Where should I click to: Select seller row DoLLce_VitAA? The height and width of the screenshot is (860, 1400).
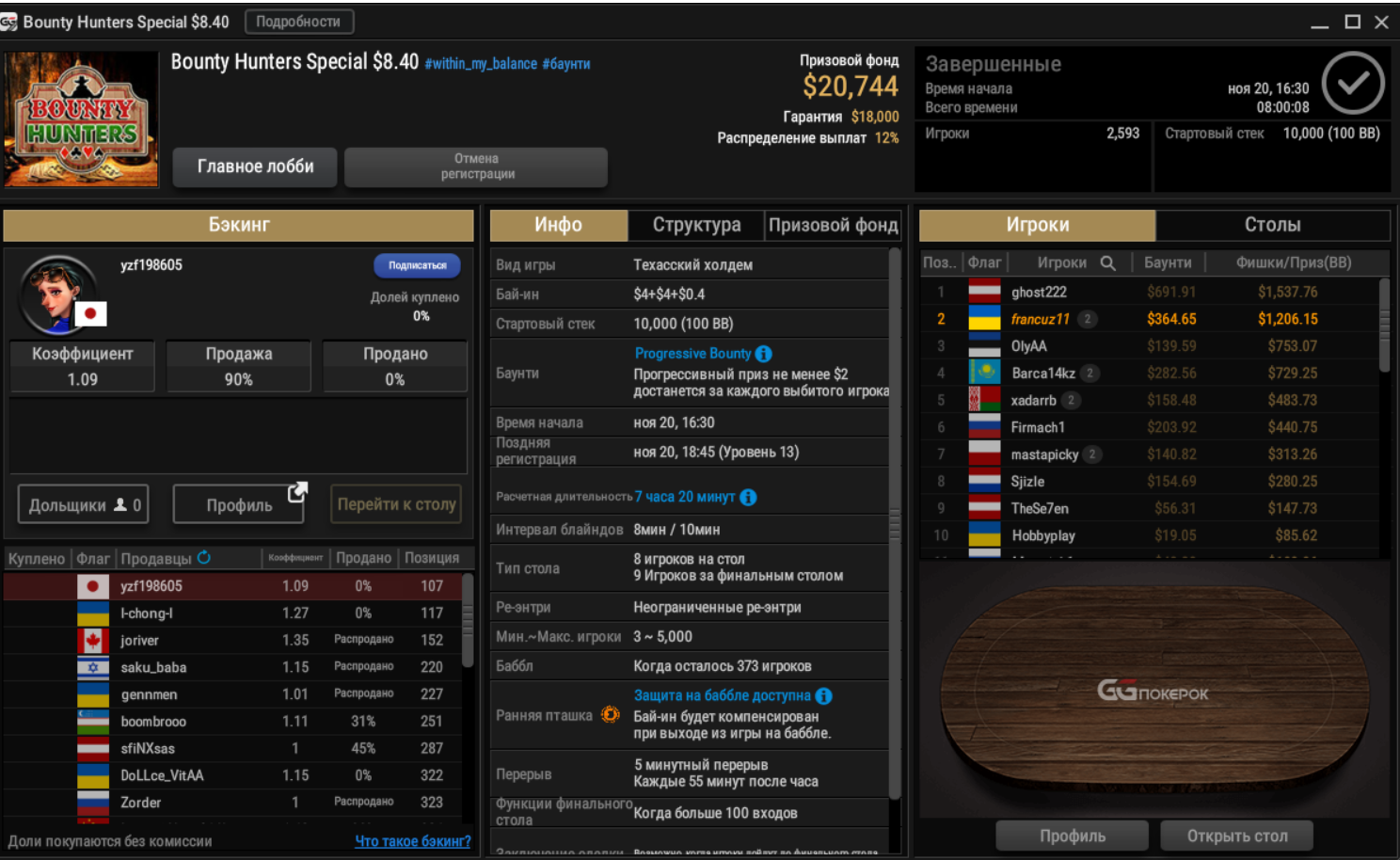pyautogui.click(x=233, y=776)
